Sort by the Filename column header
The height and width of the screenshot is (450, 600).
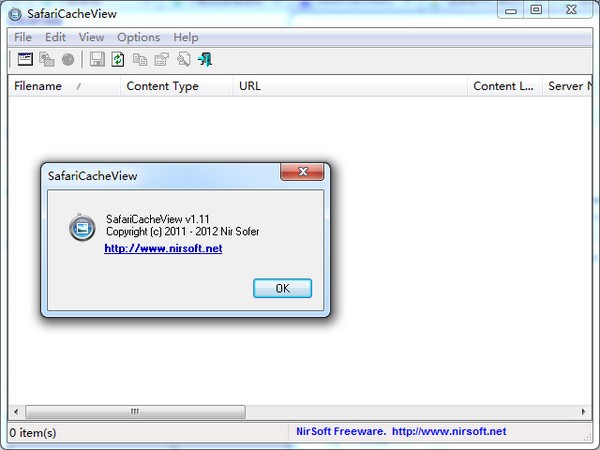pyautogui.click(x=64, y=86)
